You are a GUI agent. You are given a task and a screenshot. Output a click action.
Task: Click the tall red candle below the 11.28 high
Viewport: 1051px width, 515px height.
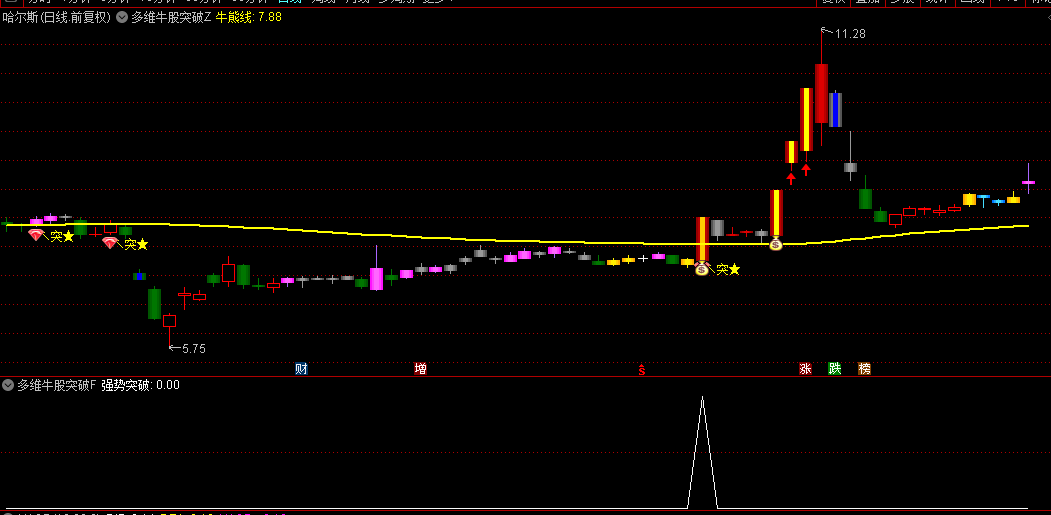pyautogui.click(x=821, y=93)
